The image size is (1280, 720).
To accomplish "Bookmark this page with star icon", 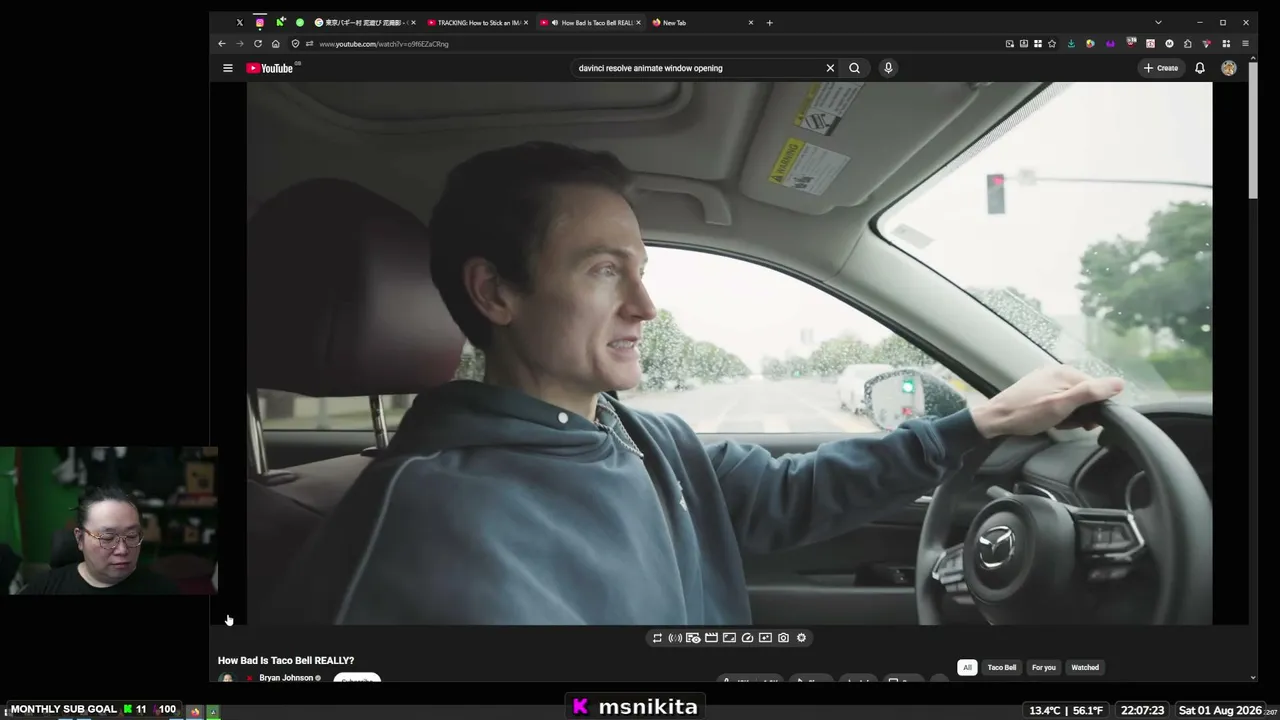I will (1052, 44).
